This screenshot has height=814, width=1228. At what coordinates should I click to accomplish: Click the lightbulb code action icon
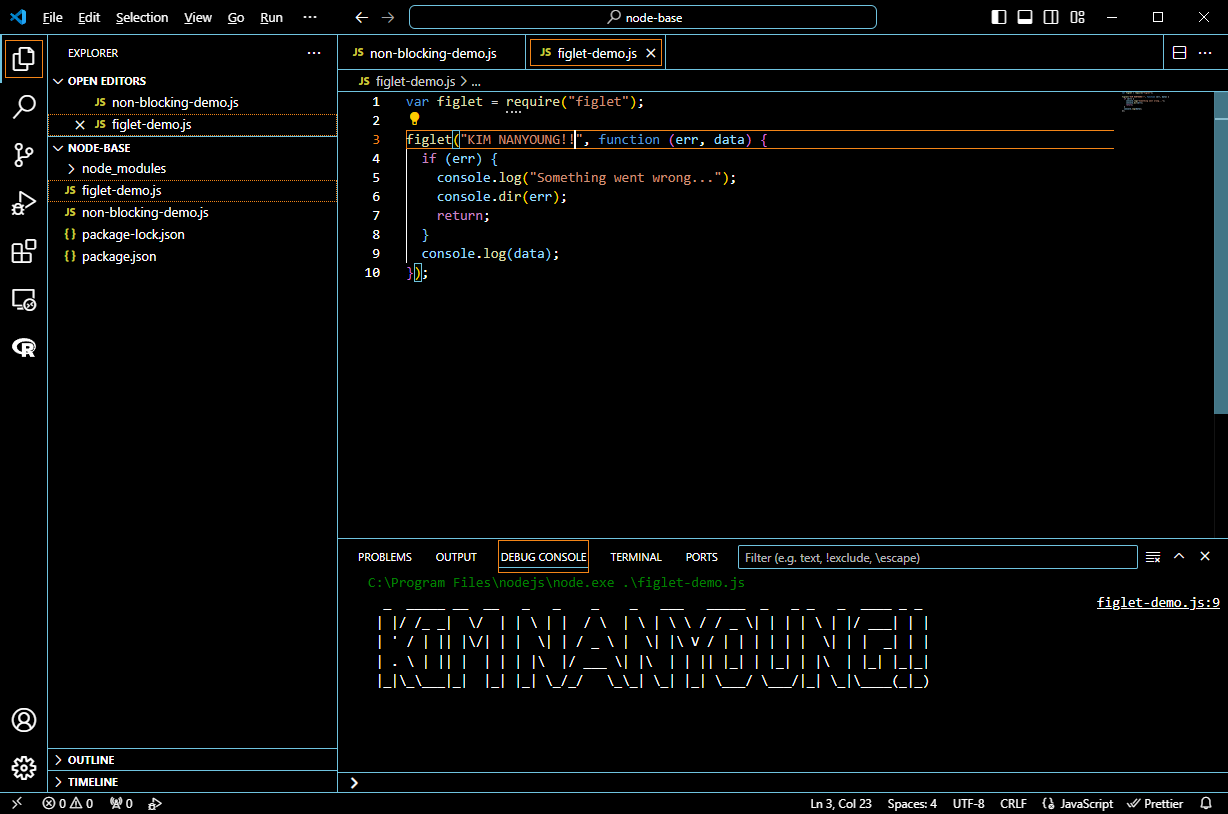(415, 119)
